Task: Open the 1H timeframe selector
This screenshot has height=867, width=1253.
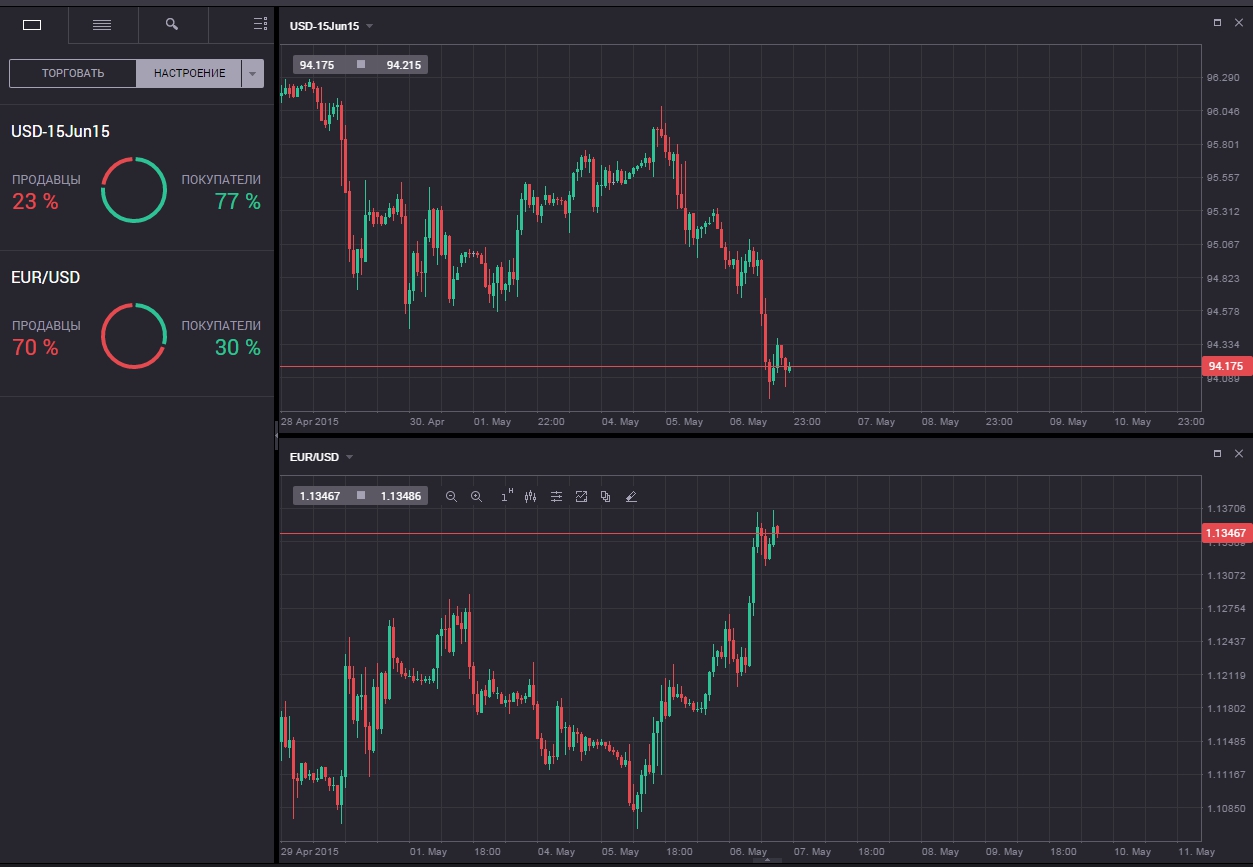Action: click(506, 496)
